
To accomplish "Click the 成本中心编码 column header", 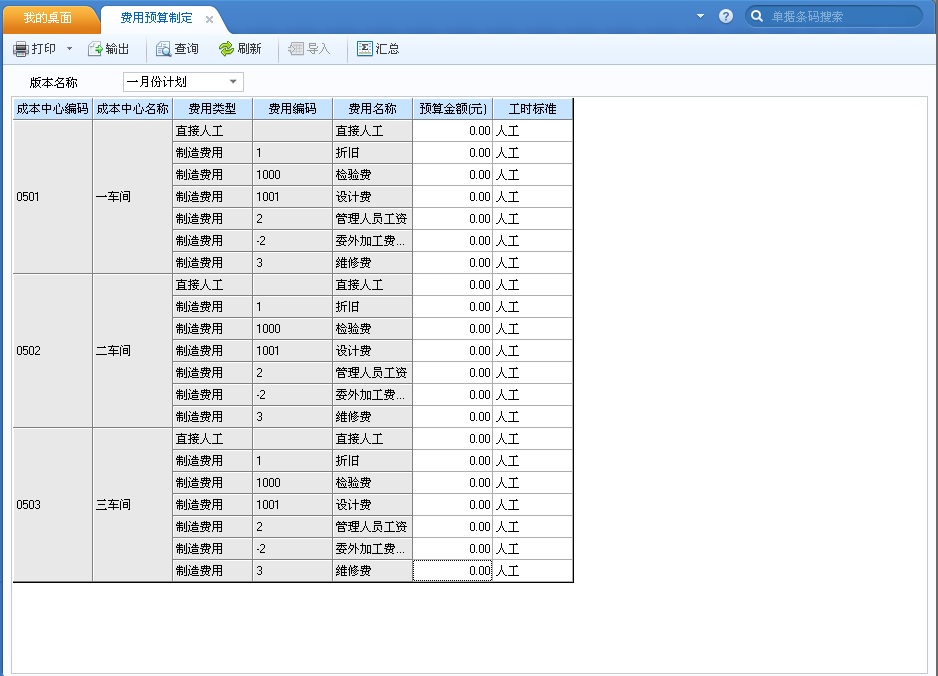I will click(53, 109).
